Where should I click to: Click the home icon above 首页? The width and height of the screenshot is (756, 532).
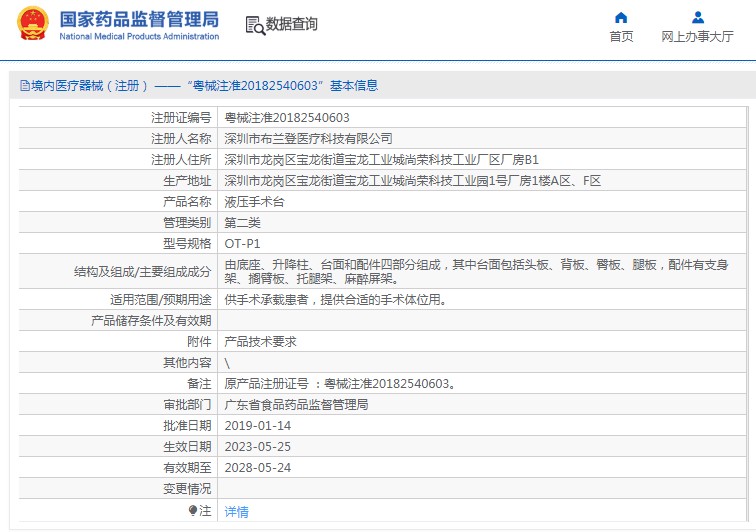click(621, 17)
